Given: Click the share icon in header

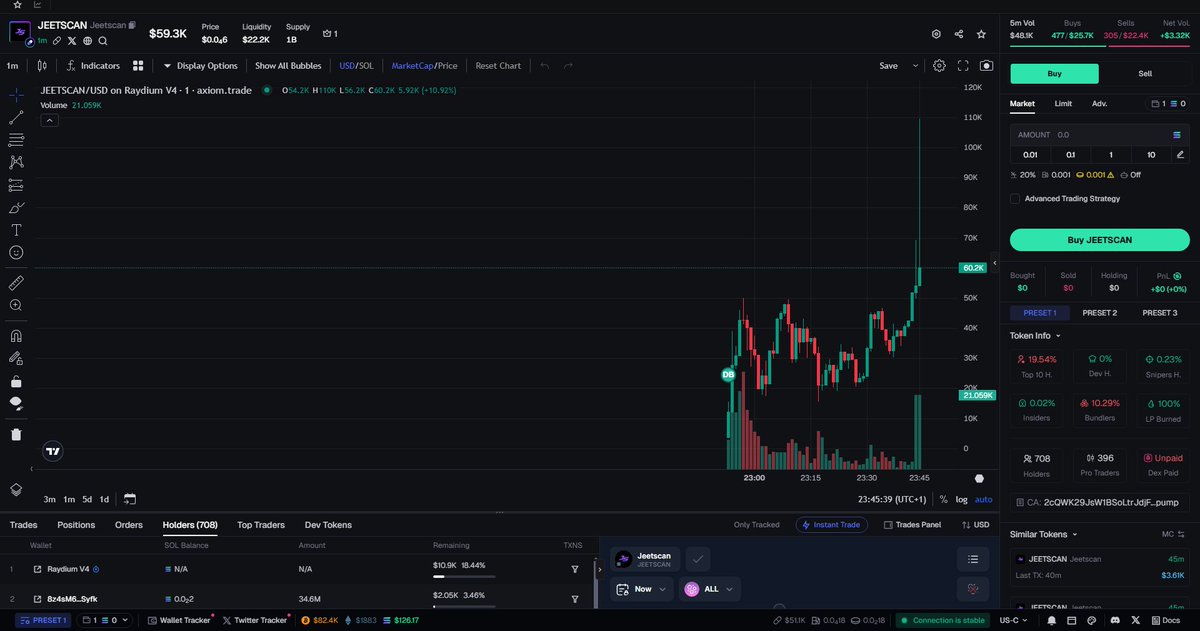Looking at the screenshot, I should (x=959, y=33).
